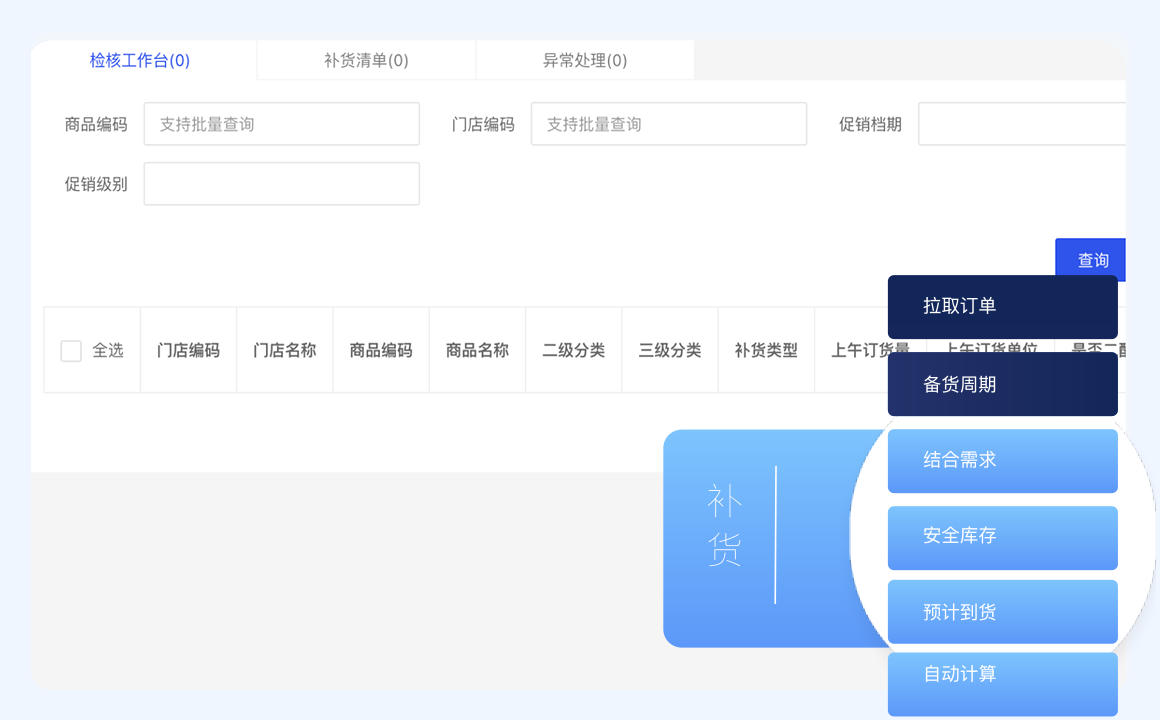1160x720 pixels.
Task: Click the 三级分类 column header
Action: point(669,351)
